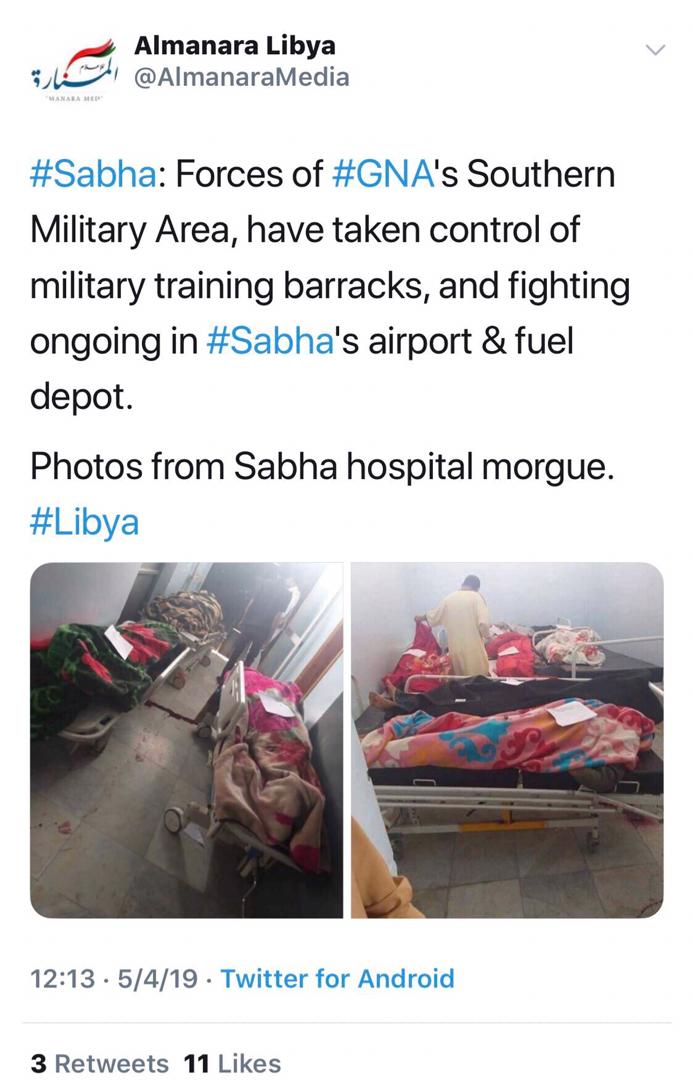Open the Twitter for Android source link
693x1080 pixels.
(x=338, y=979)
